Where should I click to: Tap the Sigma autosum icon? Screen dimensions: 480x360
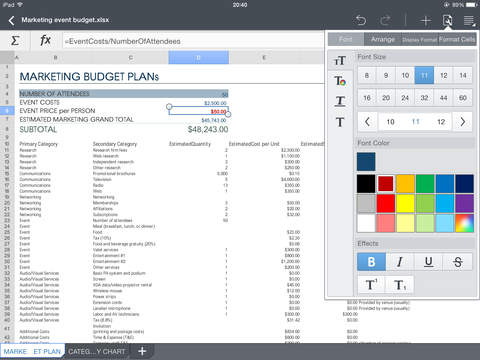[15, 41]
